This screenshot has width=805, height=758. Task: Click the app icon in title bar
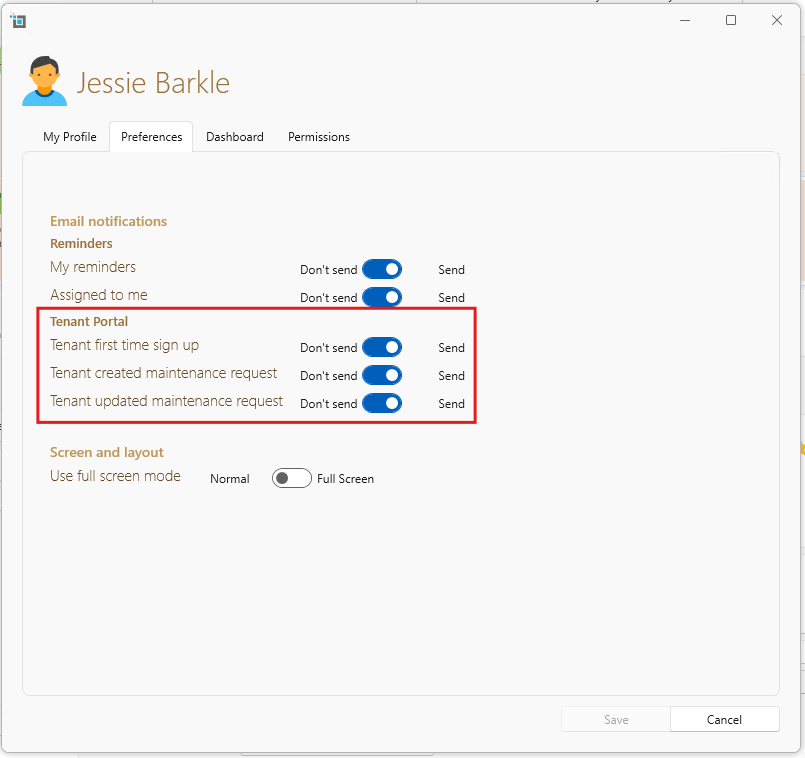[18, 21]
